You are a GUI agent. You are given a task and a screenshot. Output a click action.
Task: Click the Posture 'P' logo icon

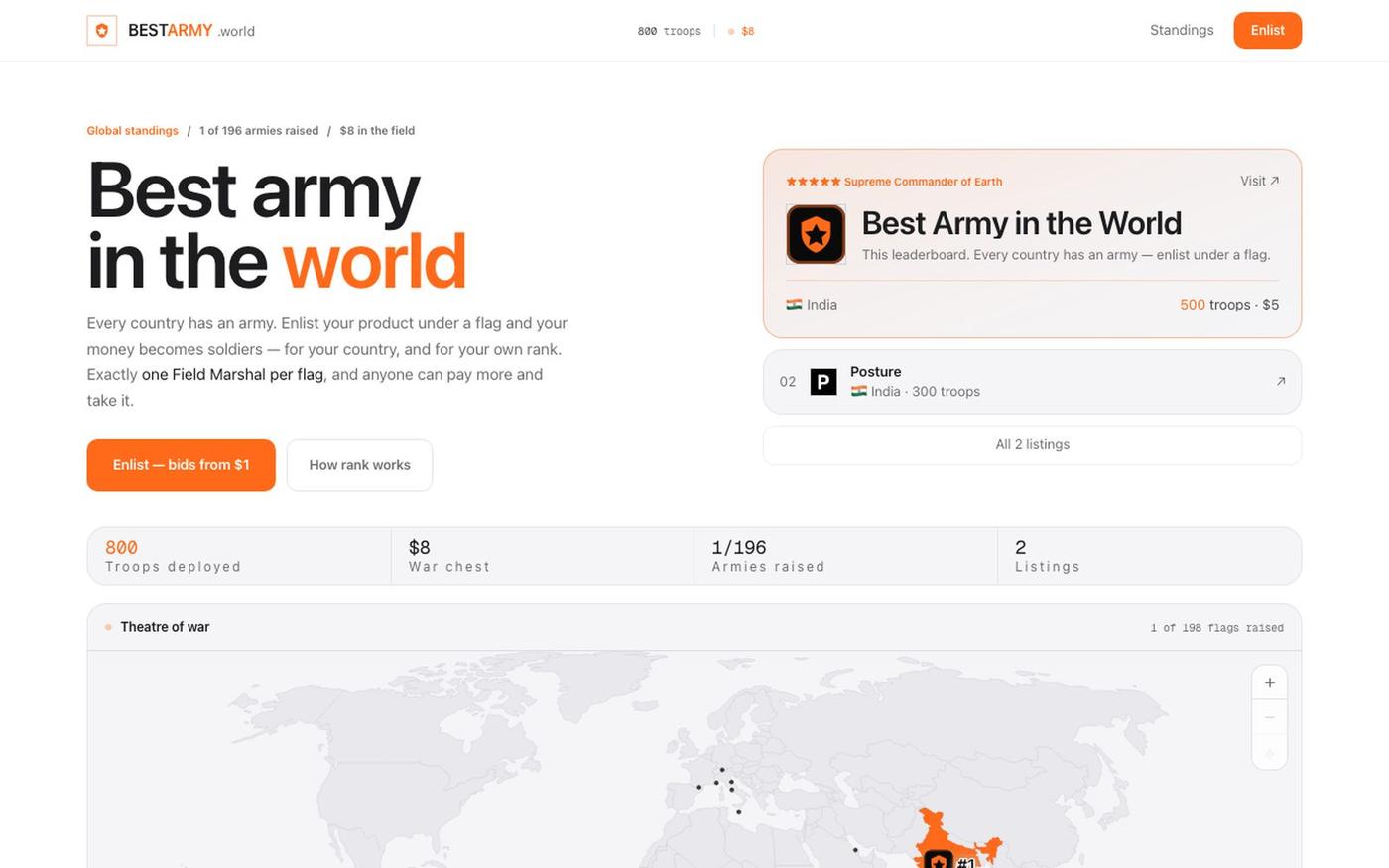pyautogui.click(x=823, y=382)
